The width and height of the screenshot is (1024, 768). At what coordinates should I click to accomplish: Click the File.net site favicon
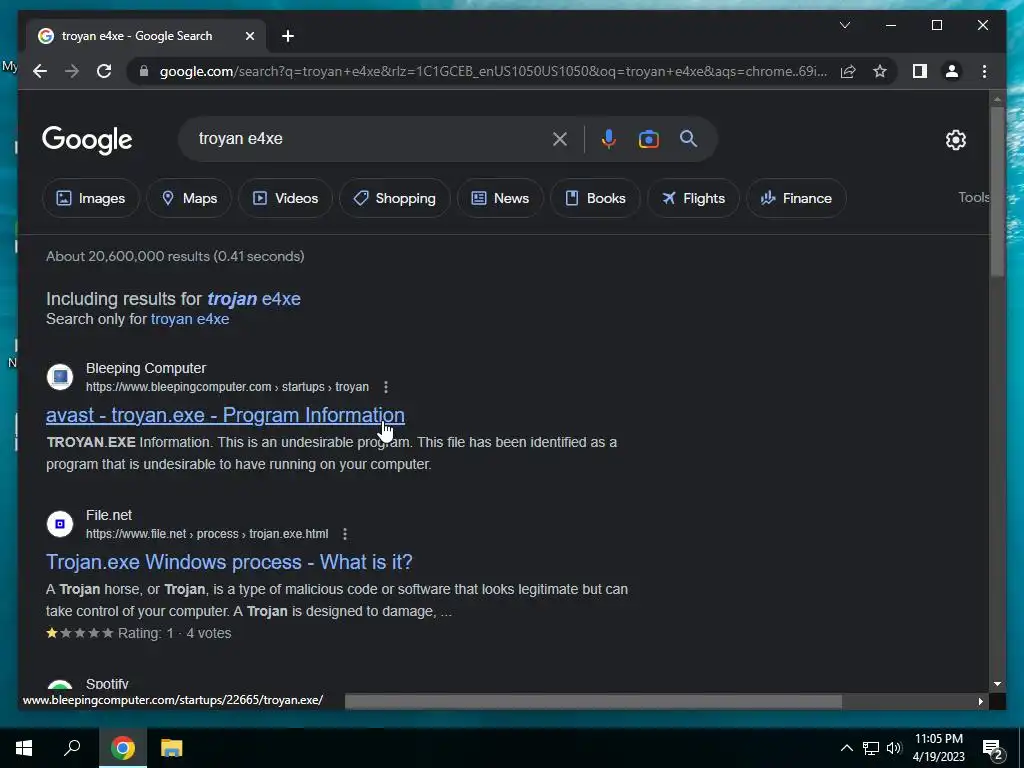60,524
